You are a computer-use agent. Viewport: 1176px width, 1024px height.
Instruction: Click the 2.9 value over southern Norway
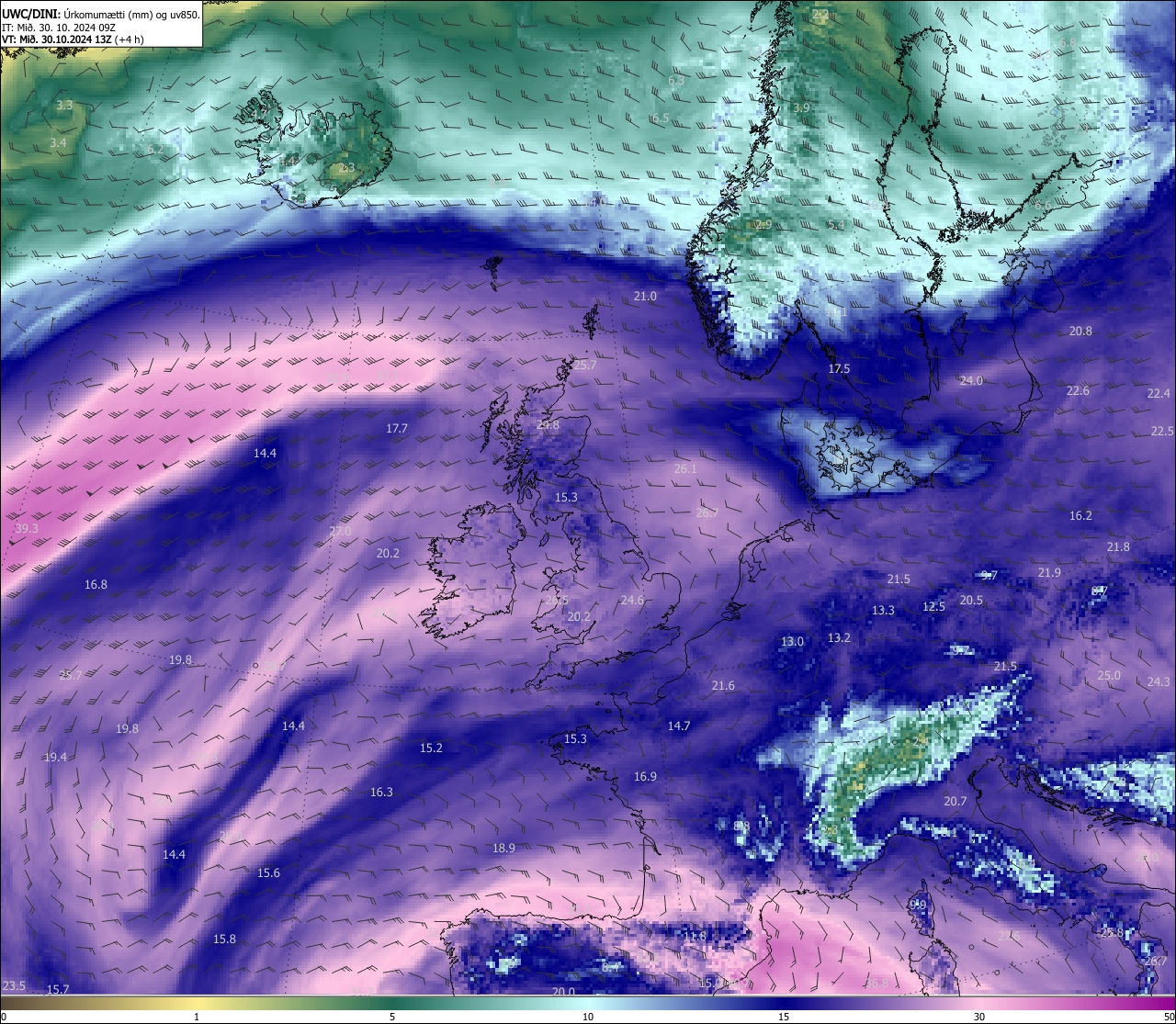click(x=763, y=224)
